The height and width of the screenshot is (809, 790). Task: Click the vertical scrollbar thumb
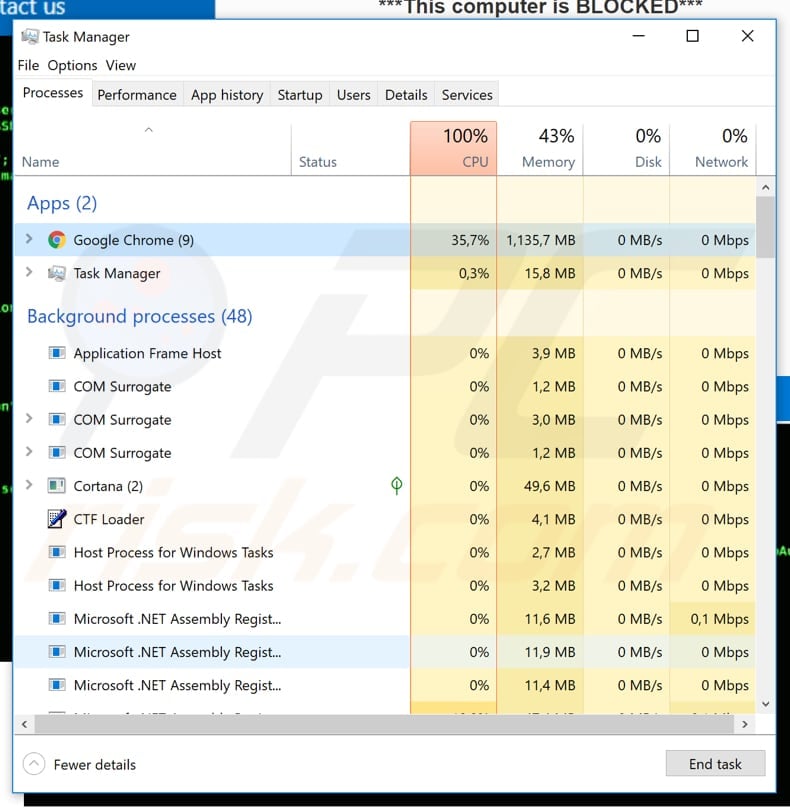tap(766, 227)
